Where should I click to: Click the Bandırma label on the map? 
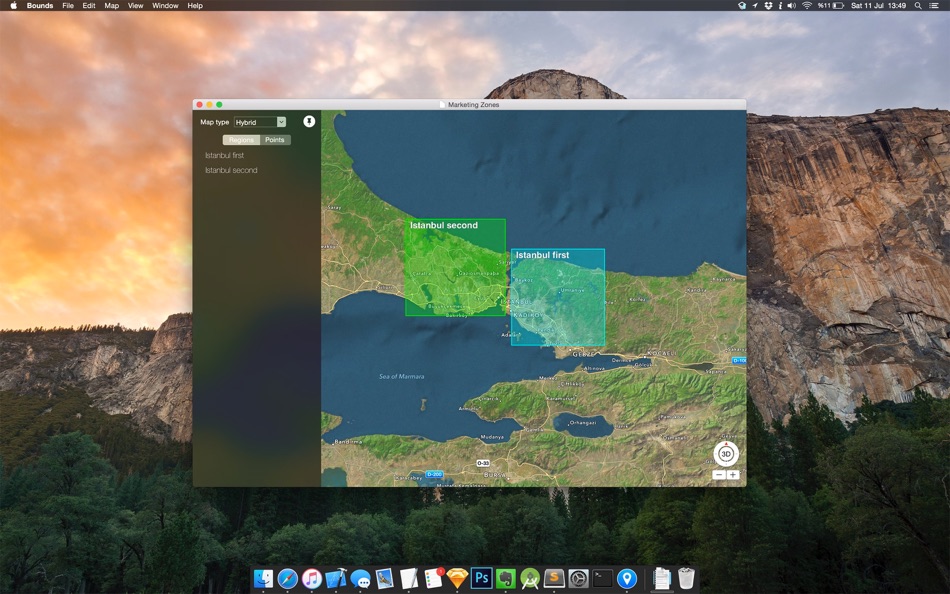(348, 442)
